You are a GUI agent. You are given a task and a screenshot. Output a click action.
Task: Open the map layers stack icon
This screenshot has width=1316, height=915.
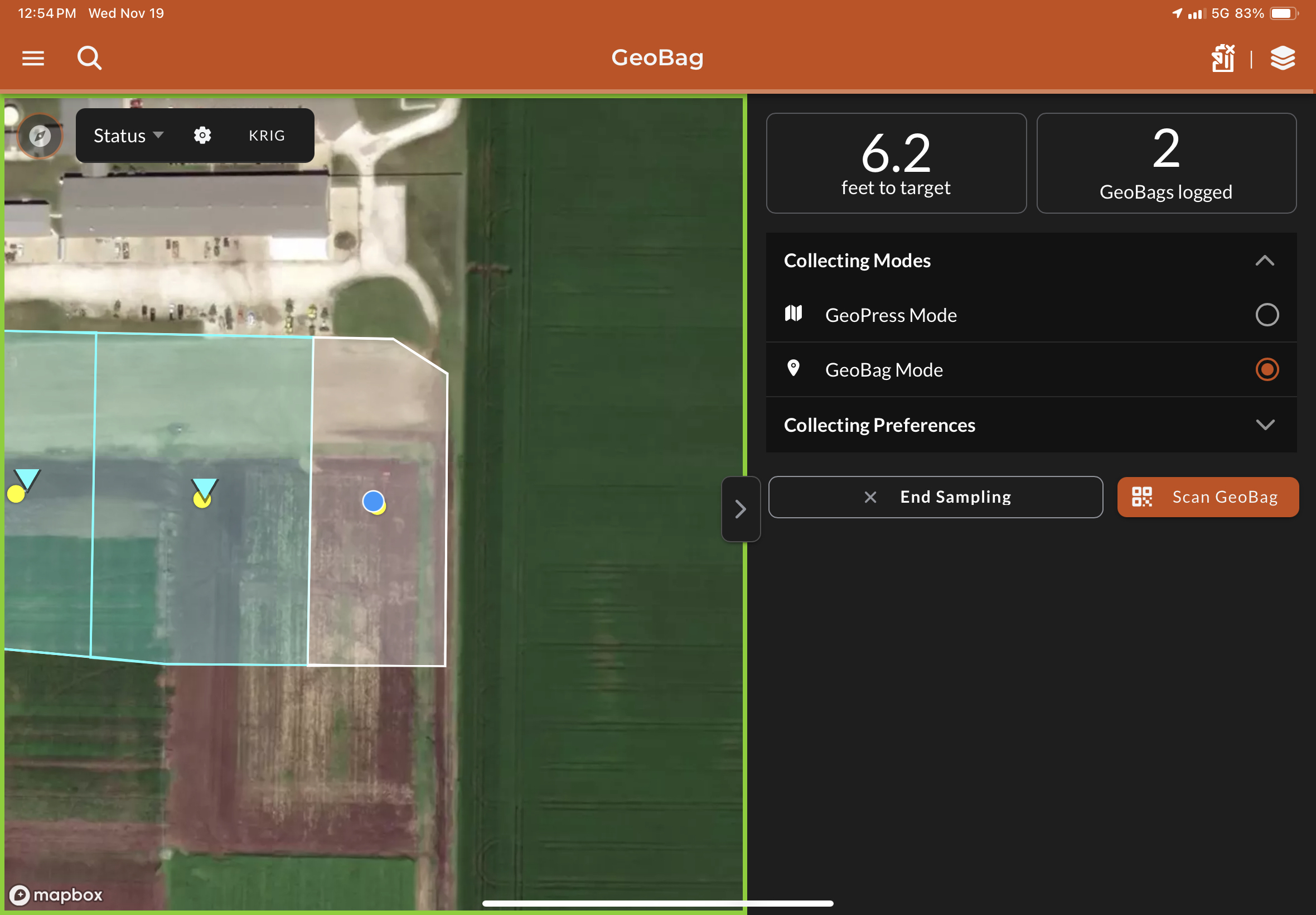pos(1282,58)
